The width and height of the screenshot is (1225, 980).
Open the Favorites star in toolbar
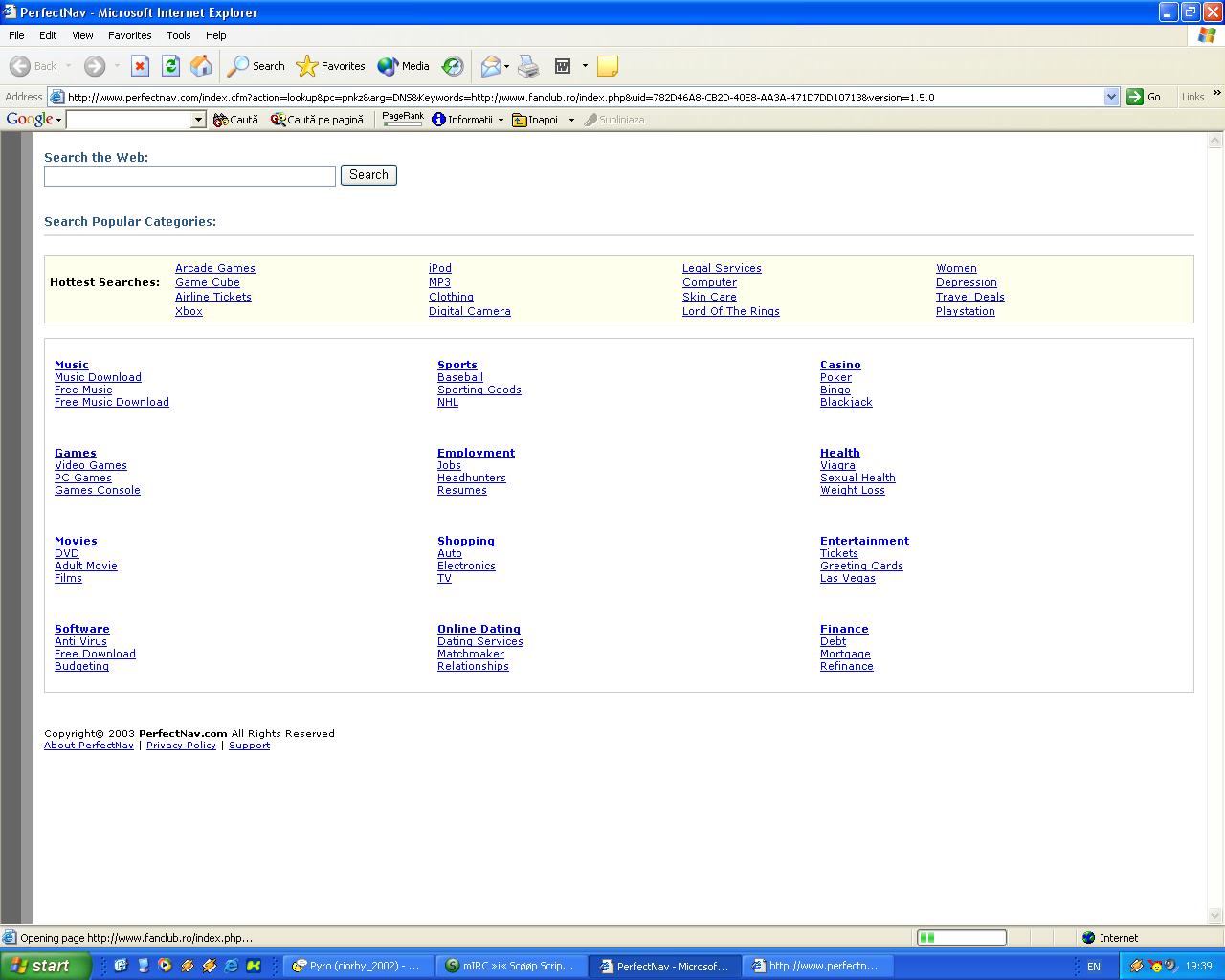(331, 66)
